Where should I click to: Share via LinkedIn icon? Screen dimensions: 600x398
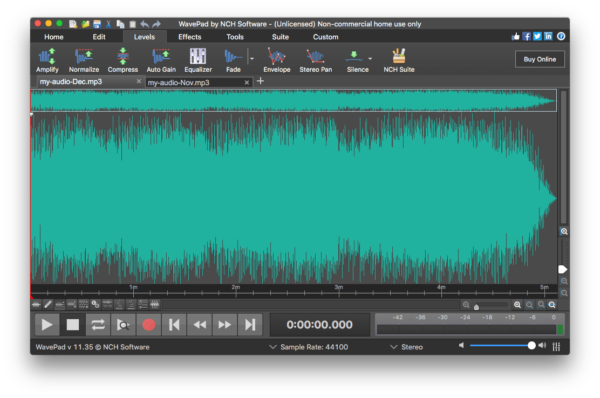(x=548, y=36)
